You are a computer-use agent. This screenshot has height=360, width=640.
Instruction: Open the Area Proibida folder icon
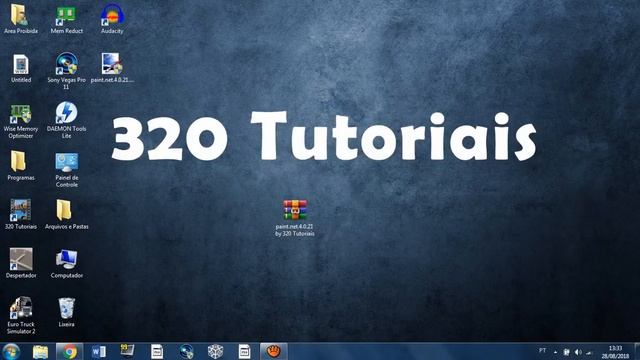click(20, 15)
